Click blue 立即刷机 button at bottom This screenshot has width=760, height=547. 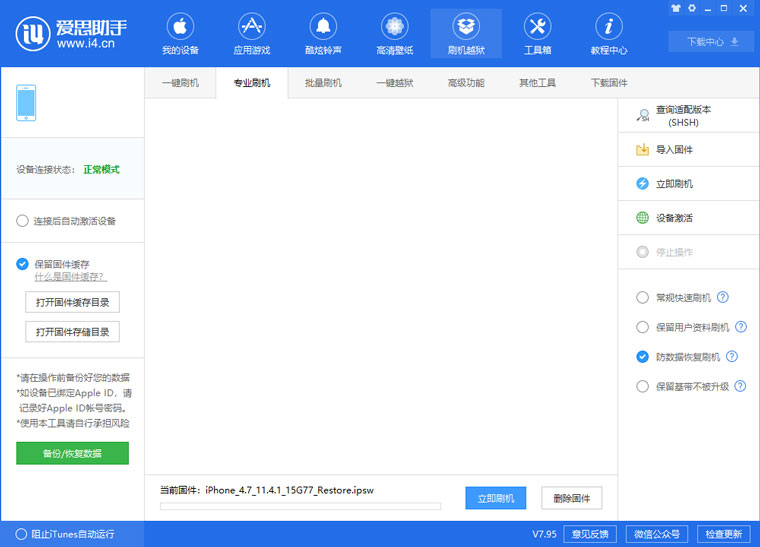pos(495,498)
